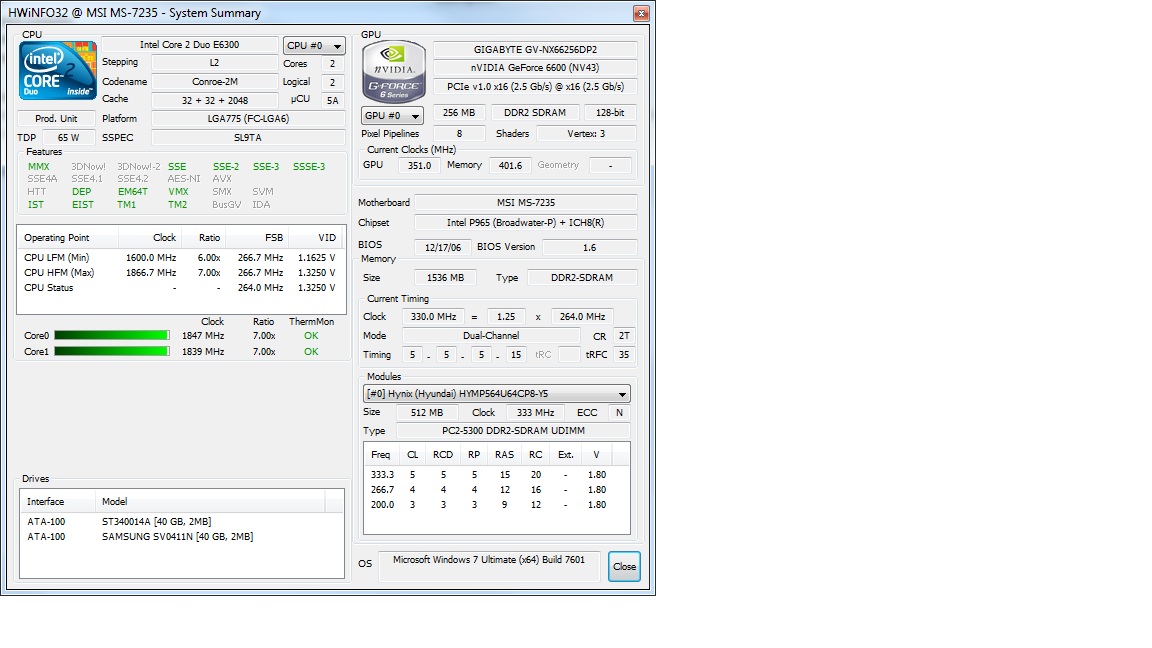
Task: Click the PCIe v1.0 x16 bus field
Action: point(535,86)
